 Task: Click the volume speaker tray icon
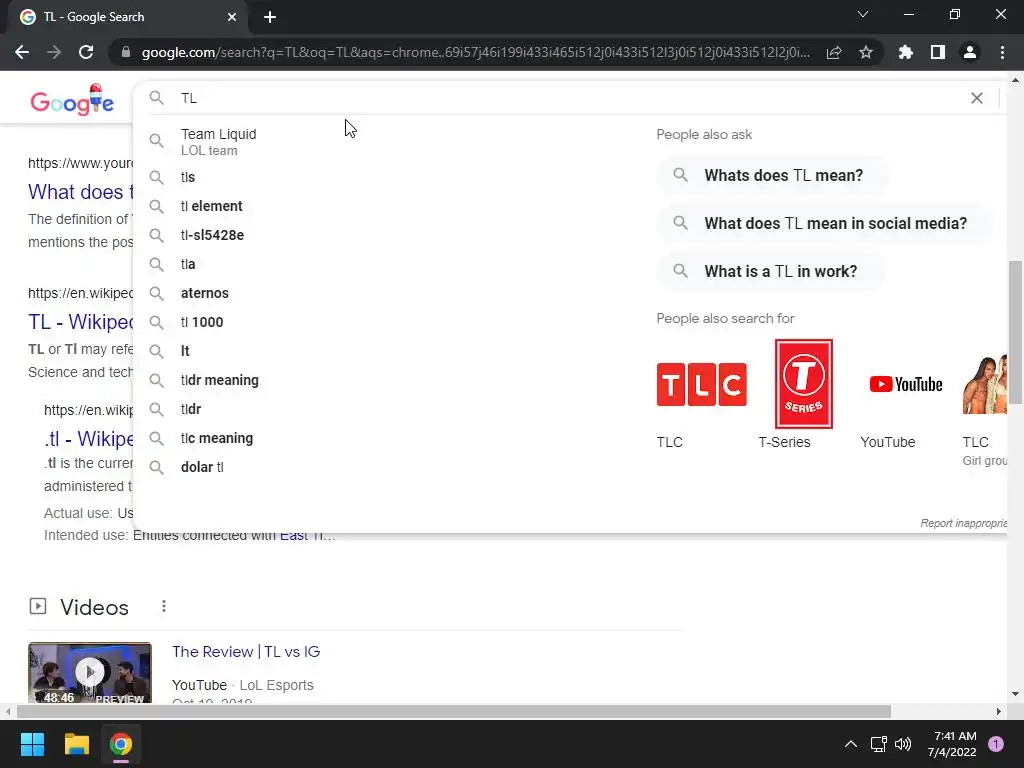(x=903, y=744)
